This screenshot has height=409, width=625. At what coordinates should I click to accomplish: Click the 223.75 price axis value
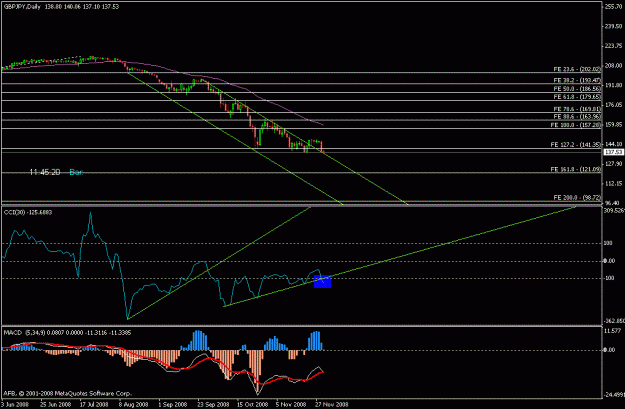[x=614, y=46]
